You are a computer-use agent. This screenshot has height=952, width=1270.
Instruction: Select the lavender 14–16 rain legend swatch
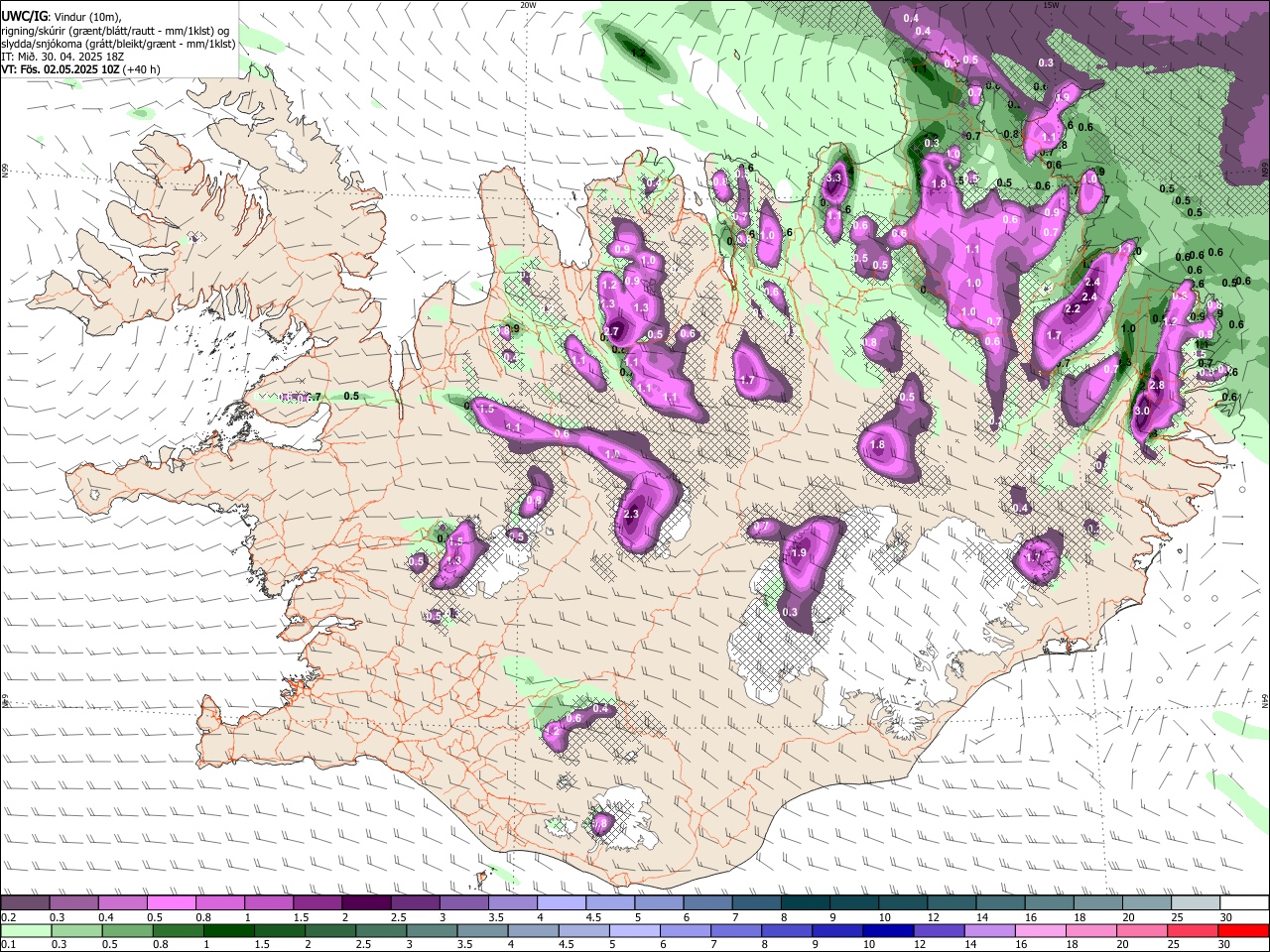(x=990, y=930)
